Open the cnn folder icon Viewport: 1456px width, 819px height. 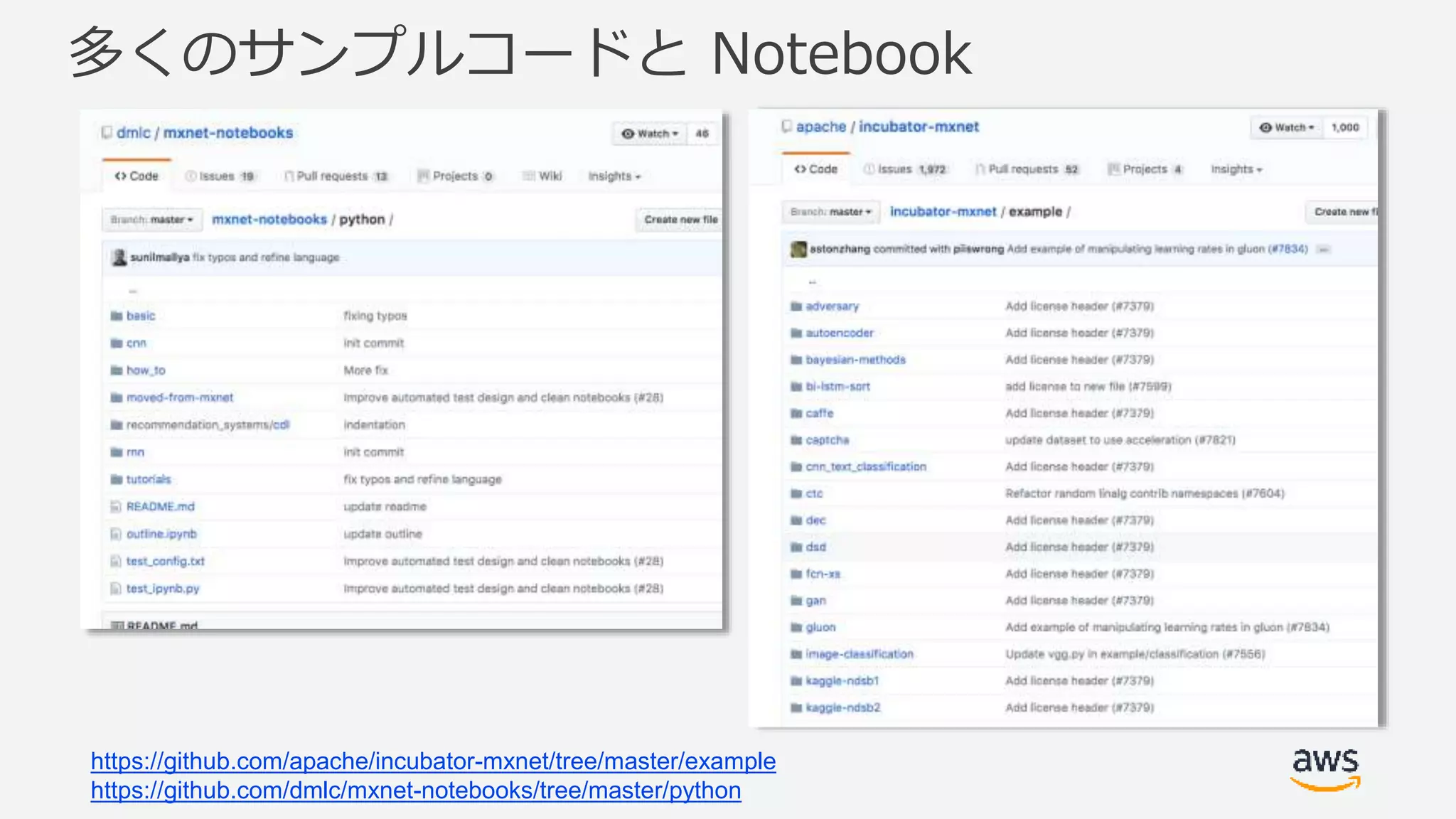117,343
